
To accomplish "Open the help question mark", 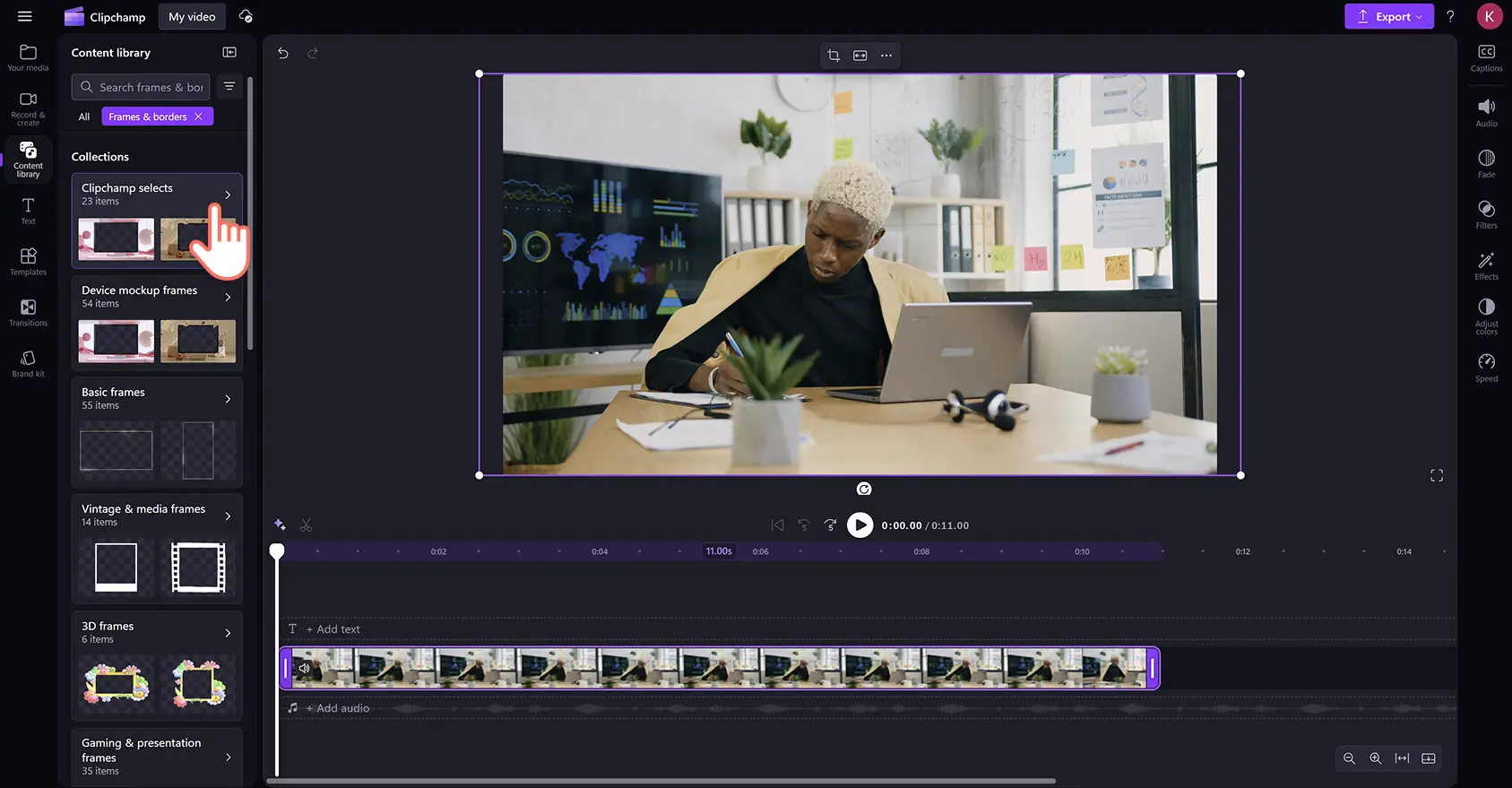I will [1450, 16].
